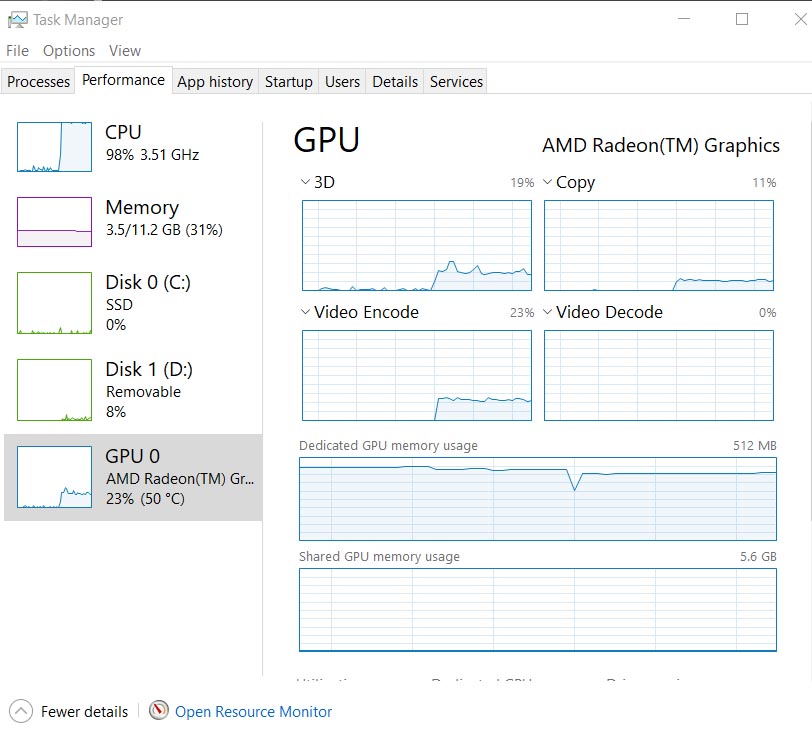Viewport: 812px width, 729px height.
Task: Open the 3D engine dropdown chevron
Action: click(x=305, y=182)
